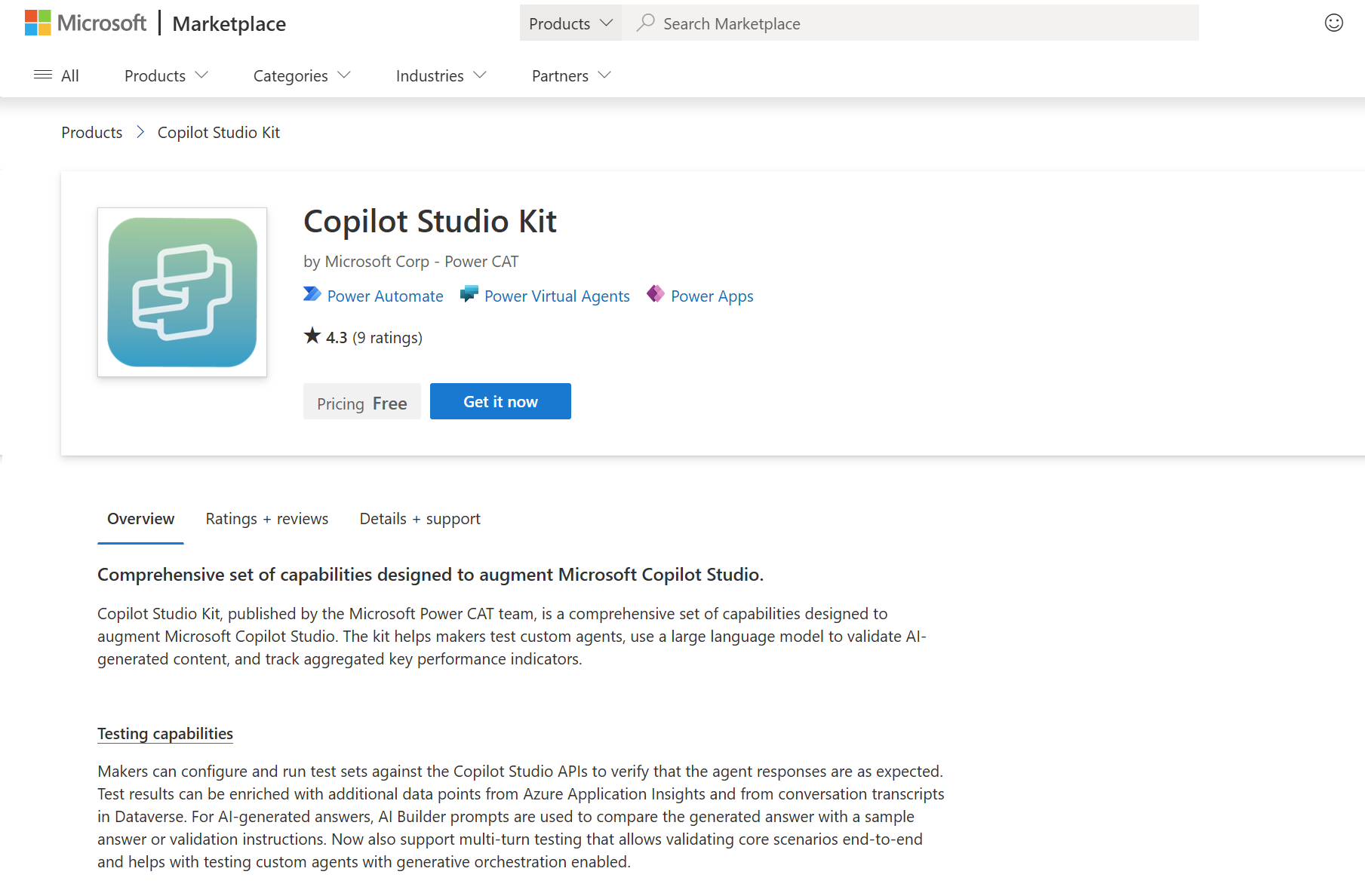This screenshot has width=1365, height=896.
Task: Open the Products search filter dropdown
Action: 570,23
